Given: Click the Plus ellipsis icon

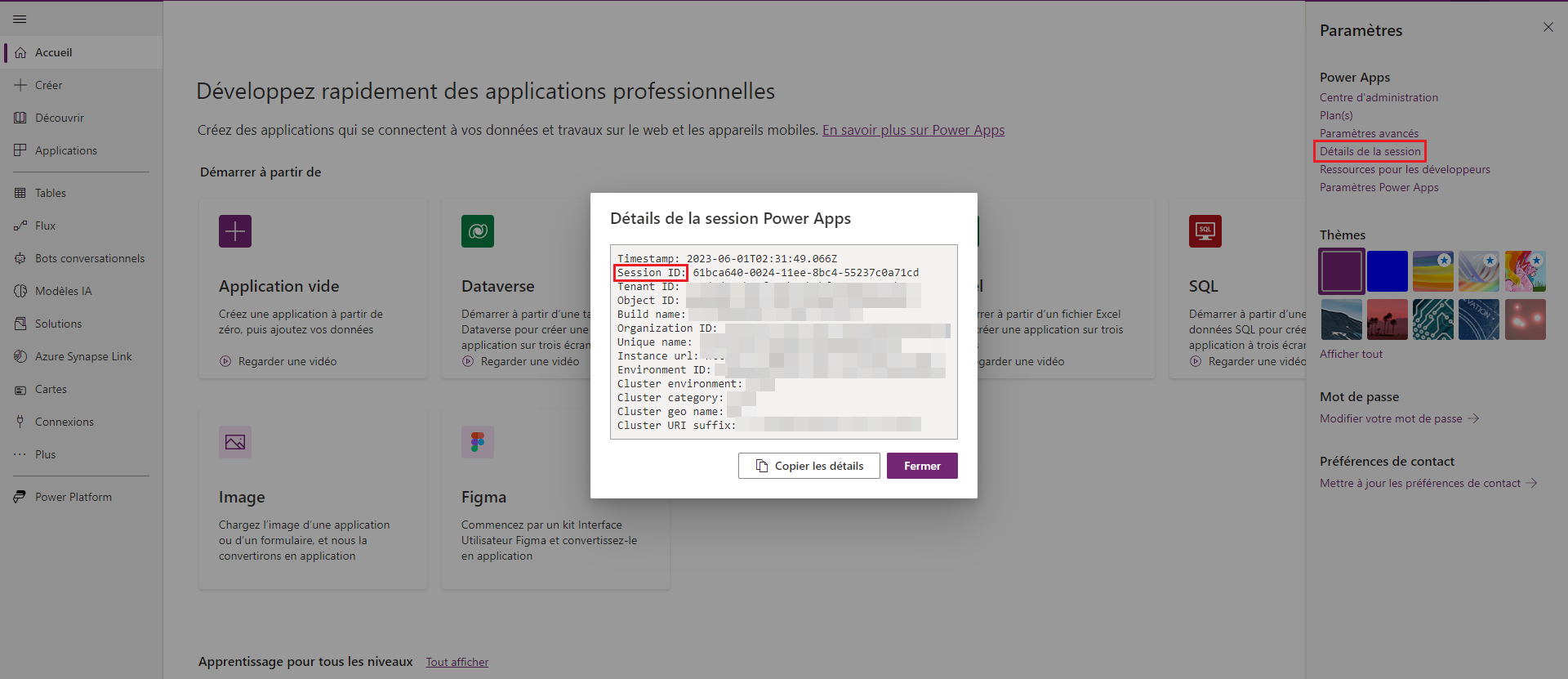Looking at the screenshot, I should click(x=20, y=454).
